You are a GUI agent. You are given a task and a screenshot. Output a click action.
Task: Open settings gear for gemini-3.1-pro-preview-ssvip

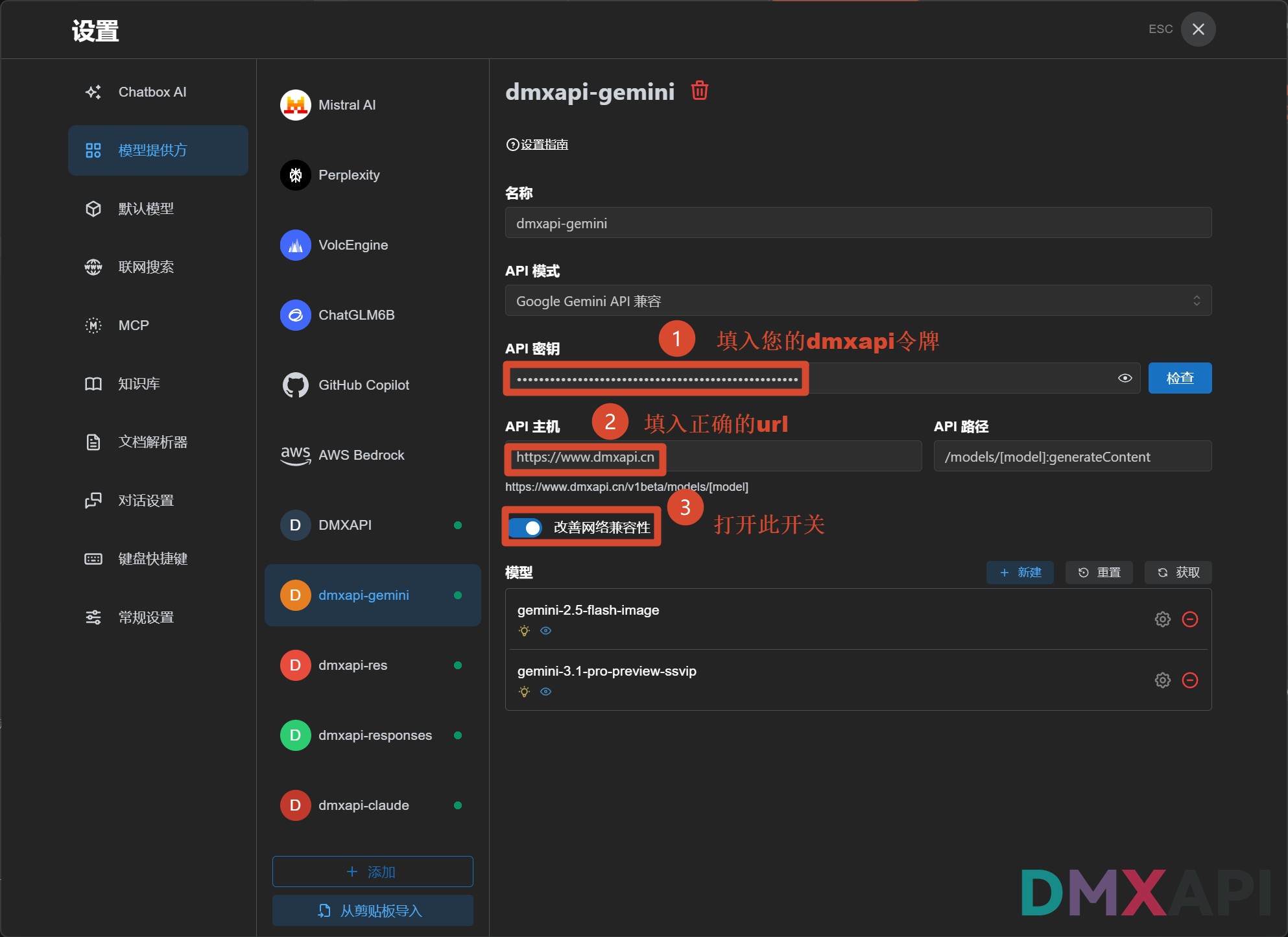pyautogui.click(x=1163, y=680)
